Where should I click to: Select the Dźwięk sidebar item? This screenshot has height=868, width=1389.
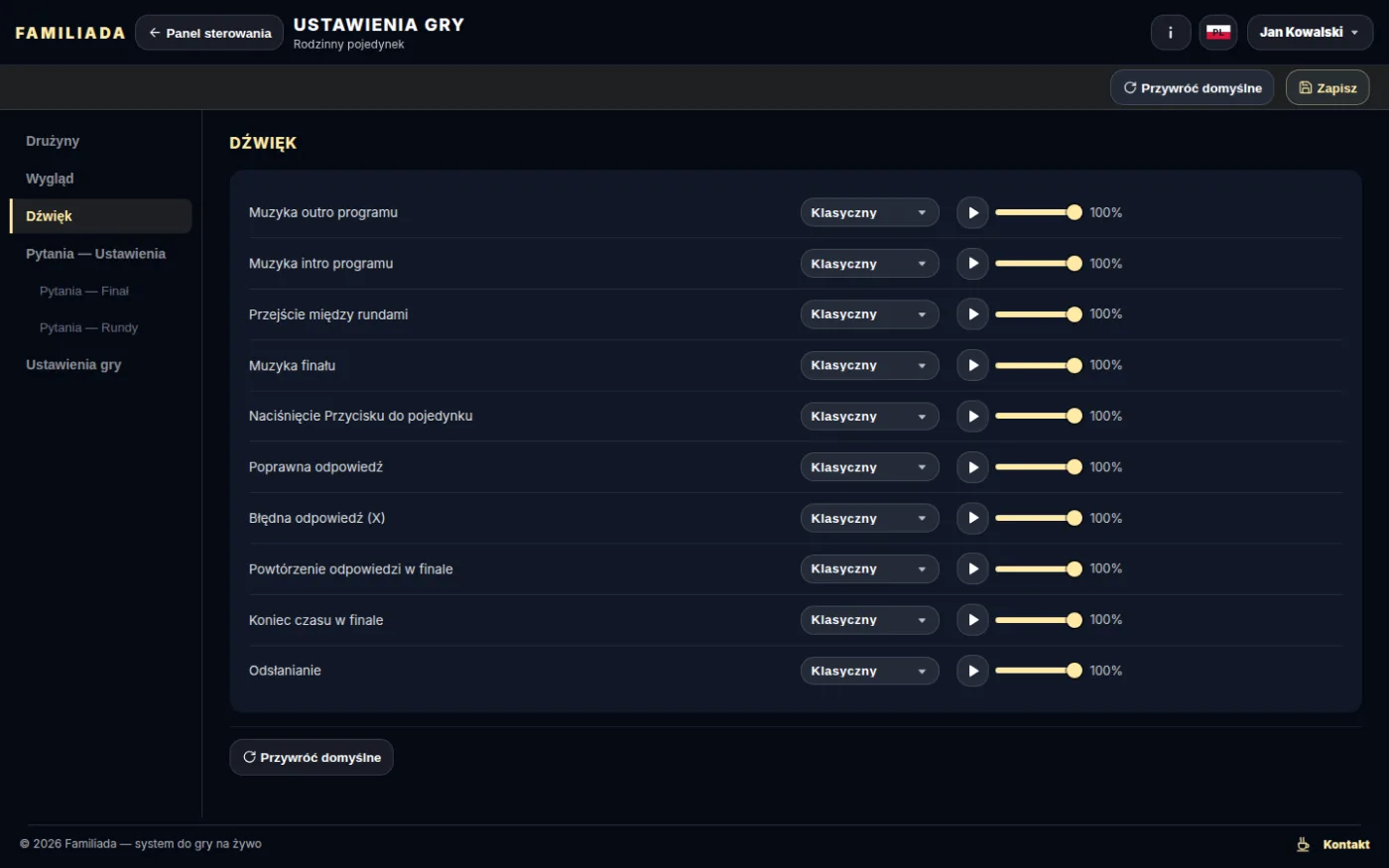(100, 216)
